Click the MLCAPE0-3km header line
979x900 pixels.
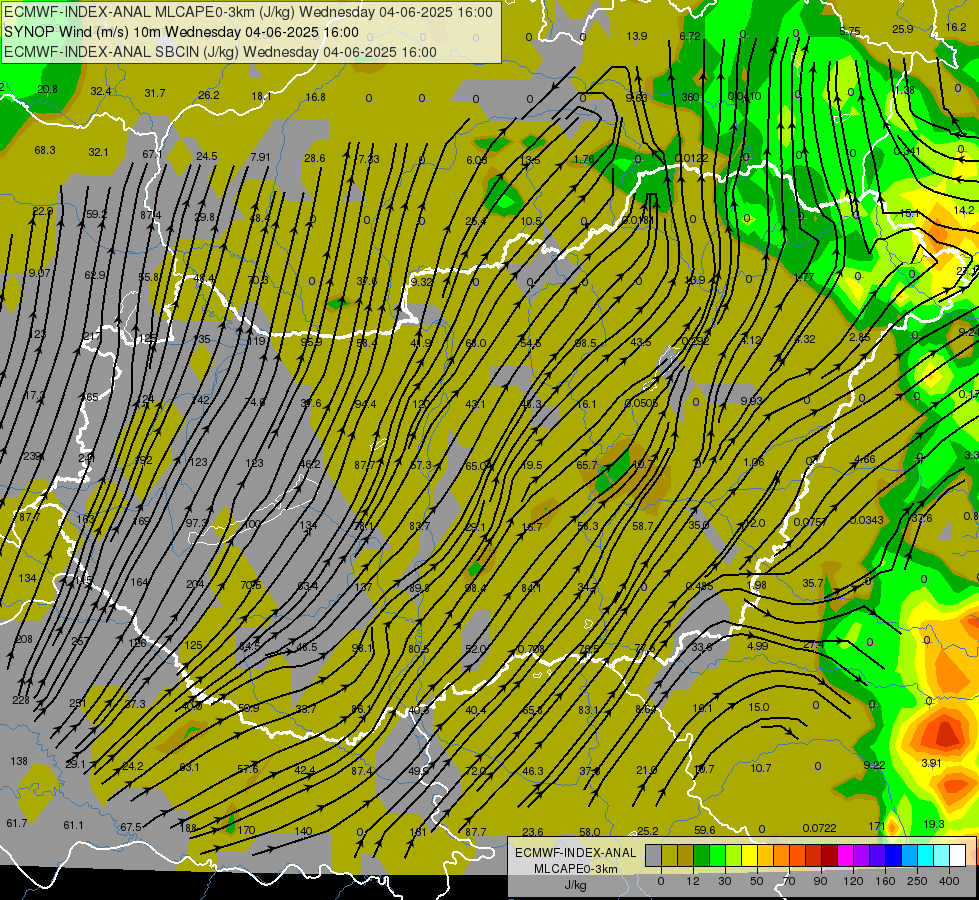point(248,12)
